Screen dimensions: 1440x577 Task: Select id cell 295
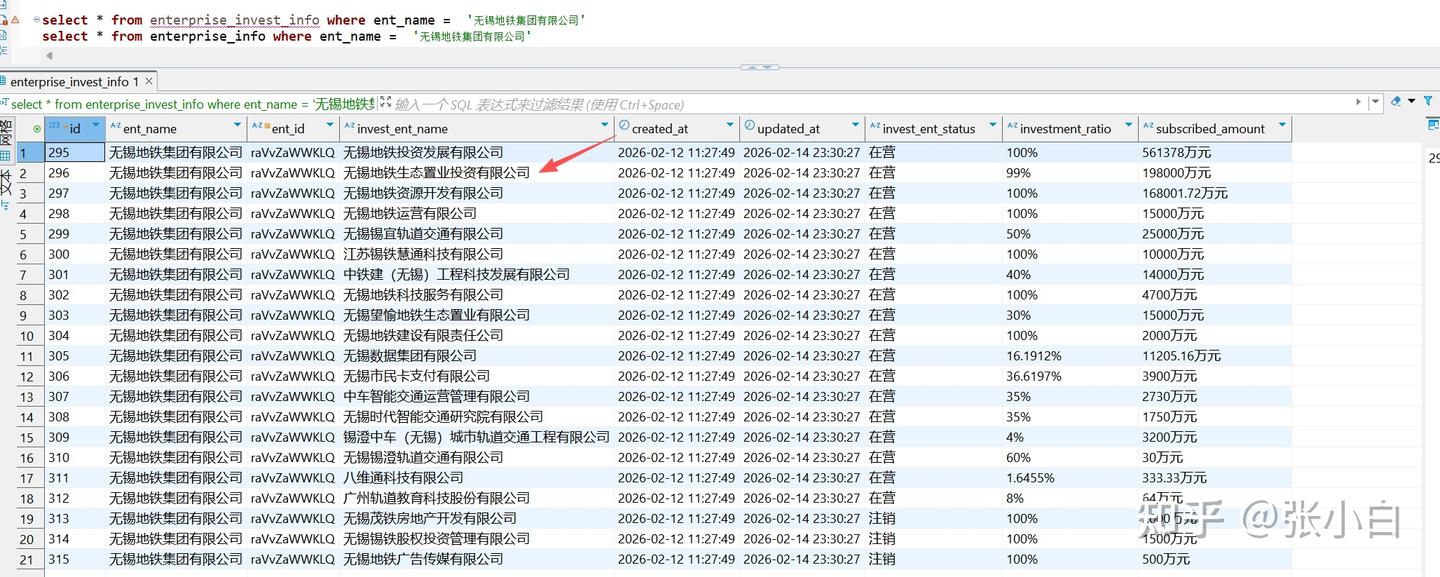click(x=75, y=152)
